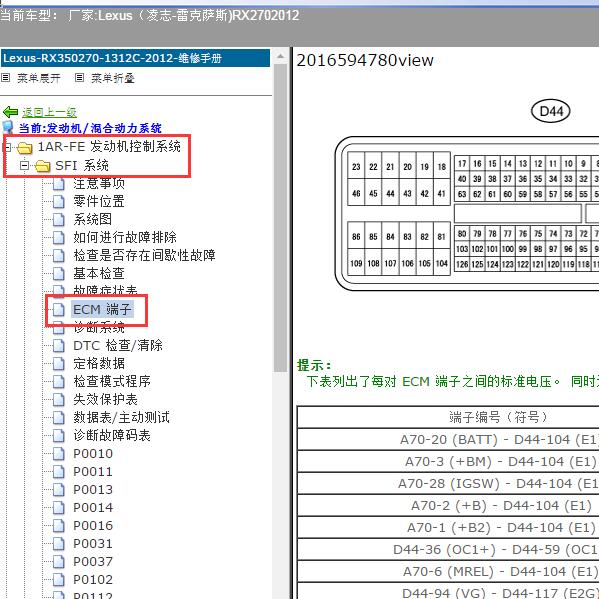Click the document icon beside P0016
This screenshot has width=599, height=599.
pyautogui.click(x=58, y=526)
